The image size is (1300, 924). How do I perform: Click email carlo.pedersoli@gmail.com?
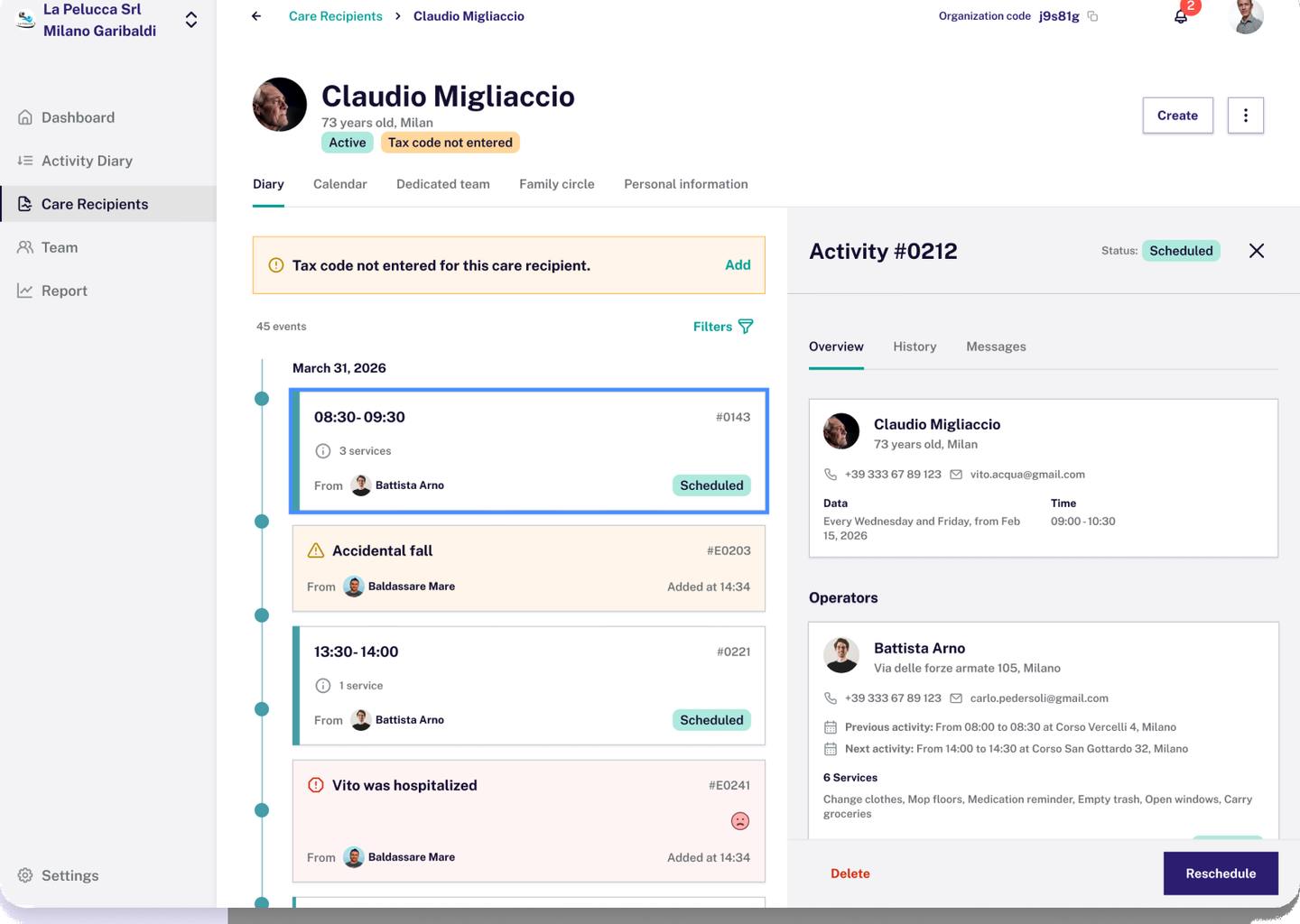pos(1039,698)
